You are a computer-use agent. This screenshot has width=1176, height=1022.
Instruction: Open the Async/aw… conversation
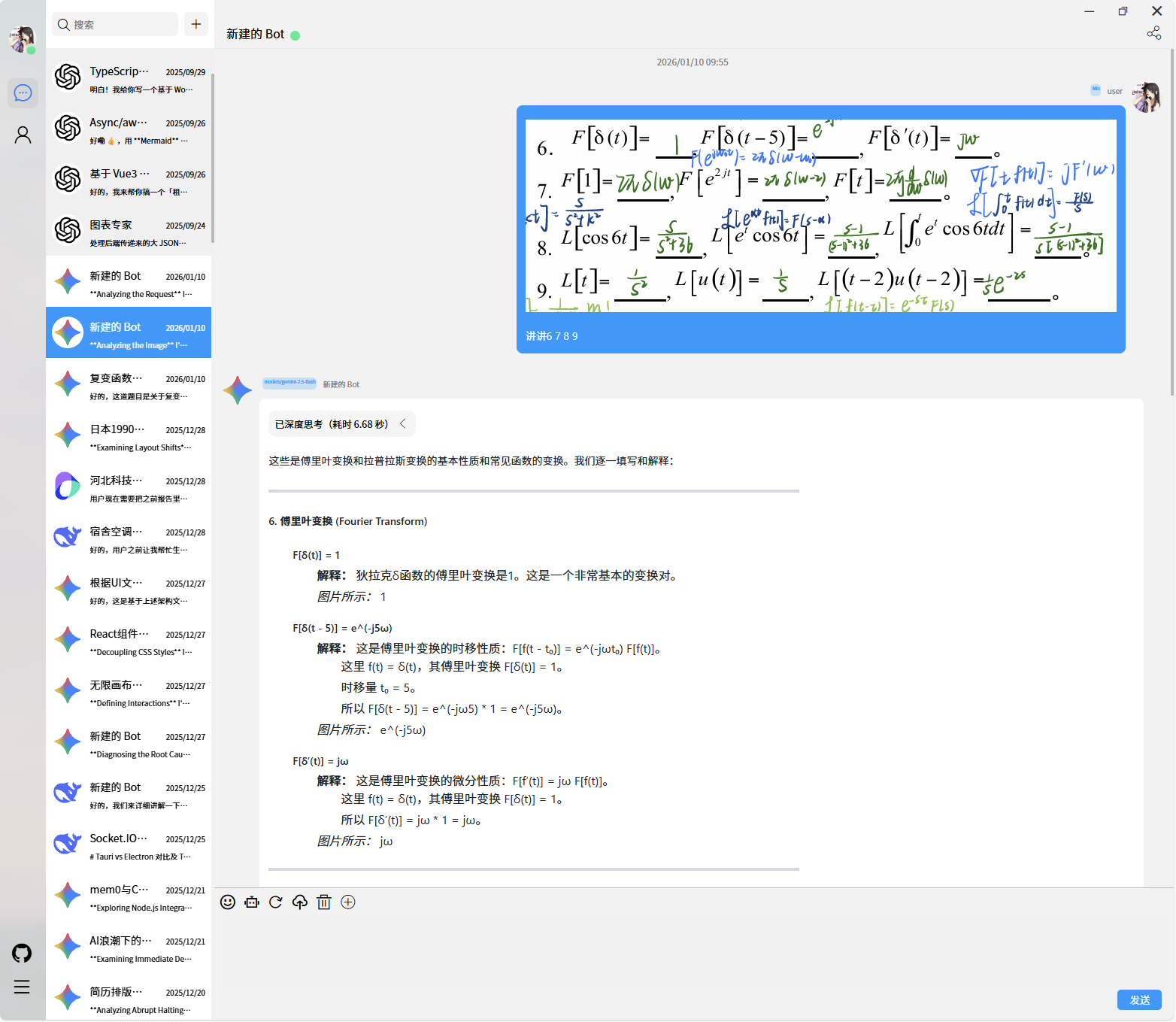pyautogui.click(x=129, y=128)
